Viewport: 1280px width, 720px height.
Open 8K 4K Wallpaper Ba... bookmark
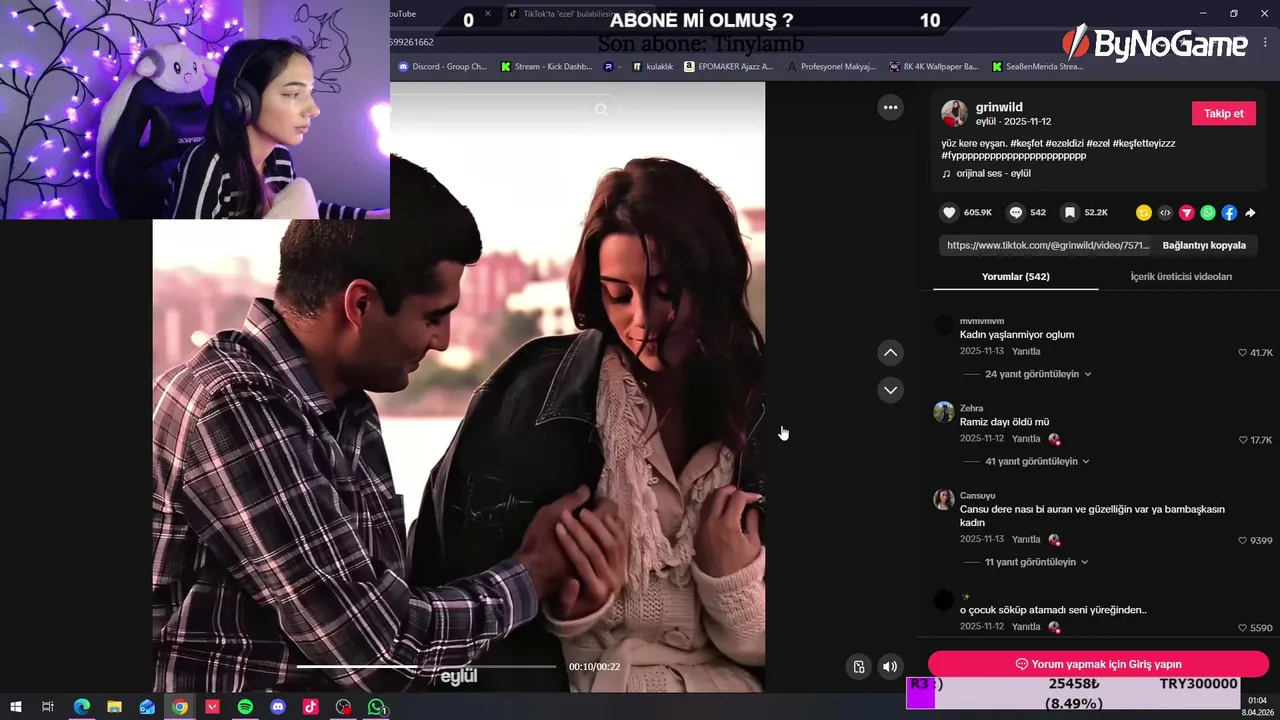point(934,67)
